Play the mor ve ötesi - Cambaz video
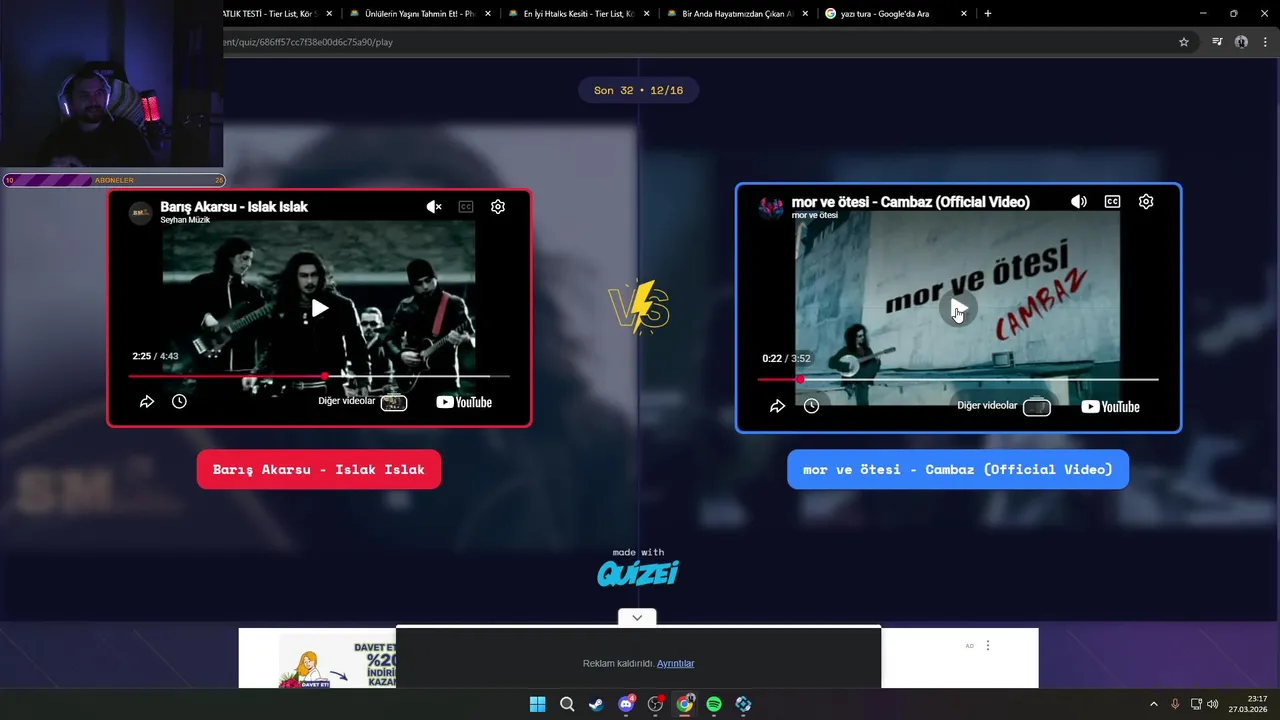 tap(958, 309)
